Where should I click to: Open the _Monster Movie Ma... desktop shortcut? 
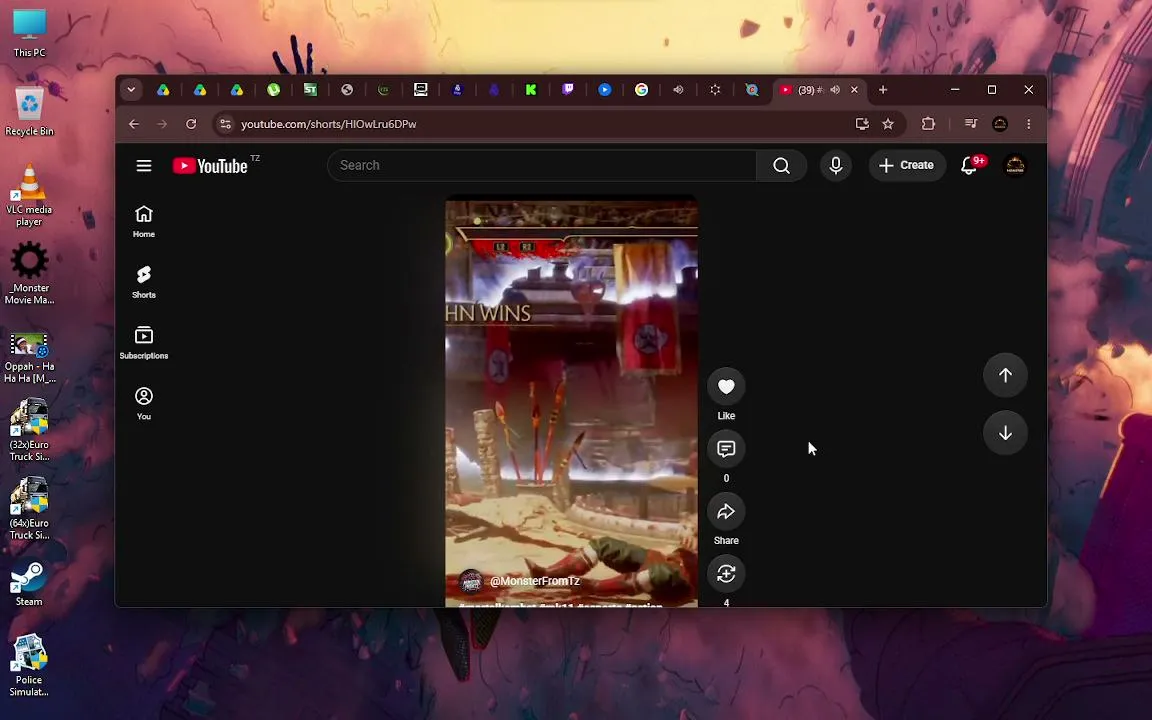[29, 274]
